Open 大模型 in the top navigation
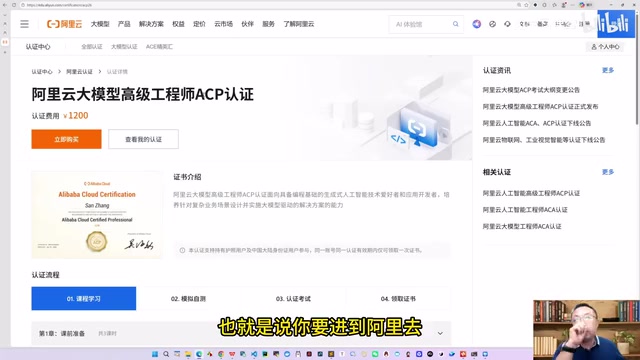 coord(100,24)
